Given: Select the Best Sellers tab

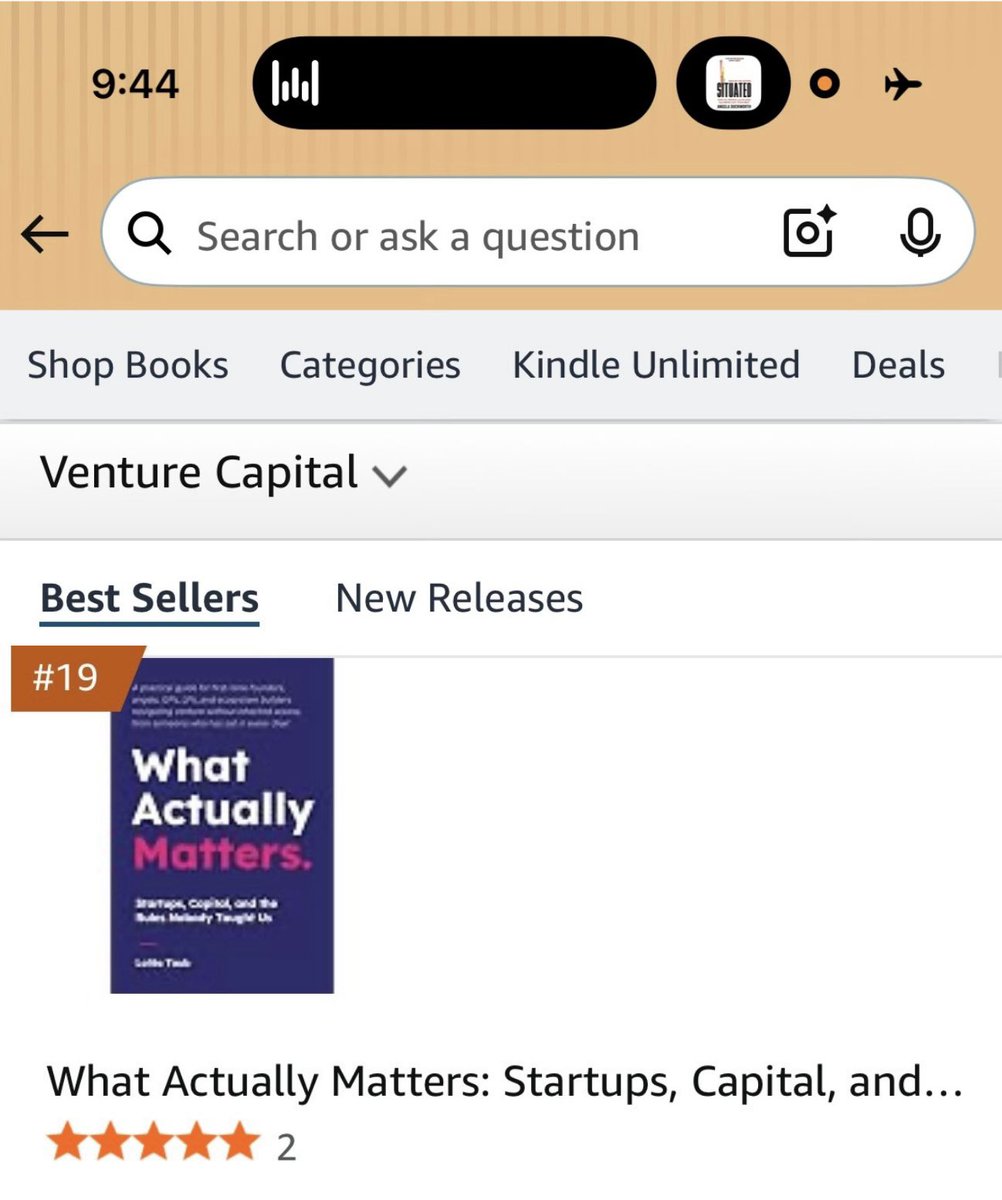Looking at the screenshot, I should tap(149, 599).
